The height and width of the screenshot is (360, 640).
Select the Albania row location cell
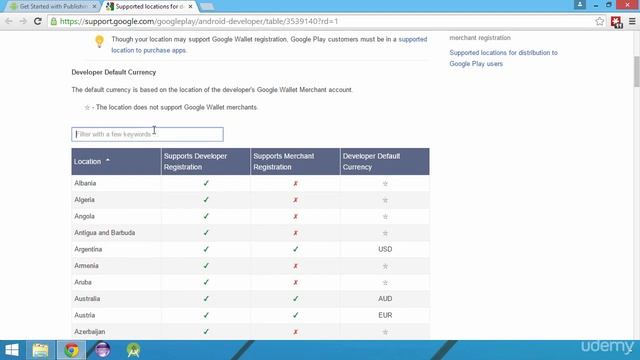tap(116, 183)
